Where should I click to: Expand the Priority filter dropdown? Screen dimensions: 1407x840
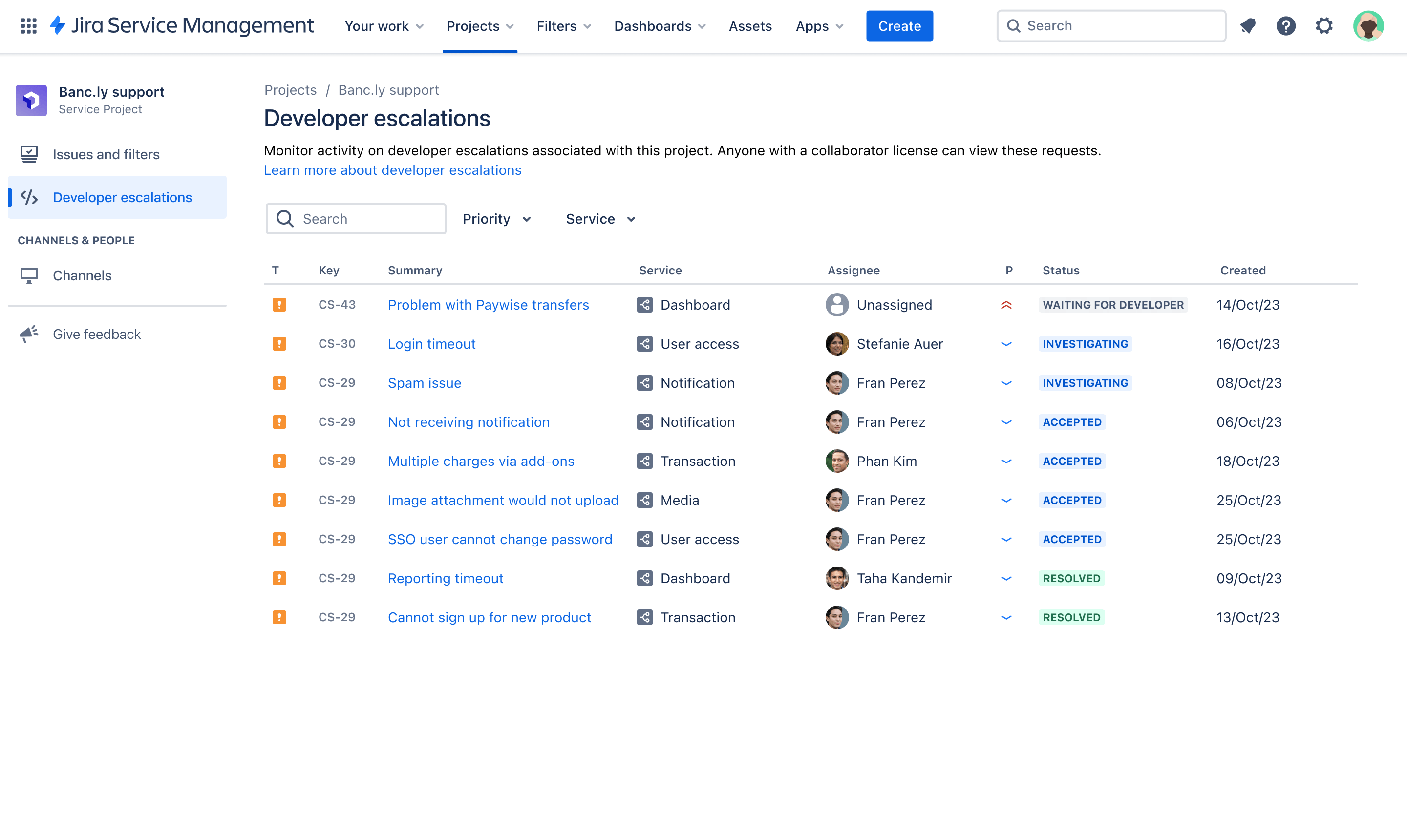click(x=497, y=218)
